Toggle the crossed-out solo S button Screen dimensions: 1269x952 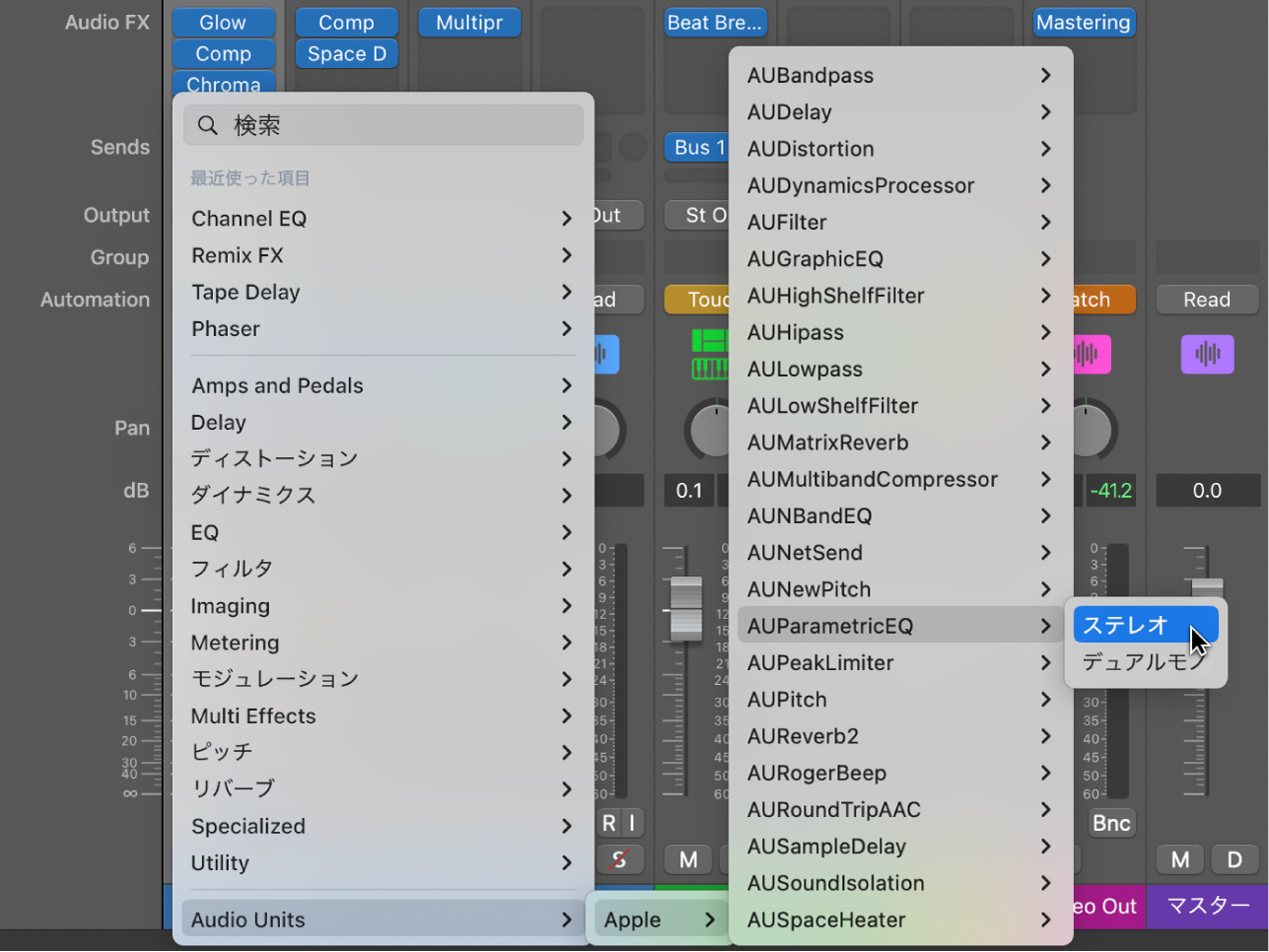pyautogui.click(x=620, y=859)
